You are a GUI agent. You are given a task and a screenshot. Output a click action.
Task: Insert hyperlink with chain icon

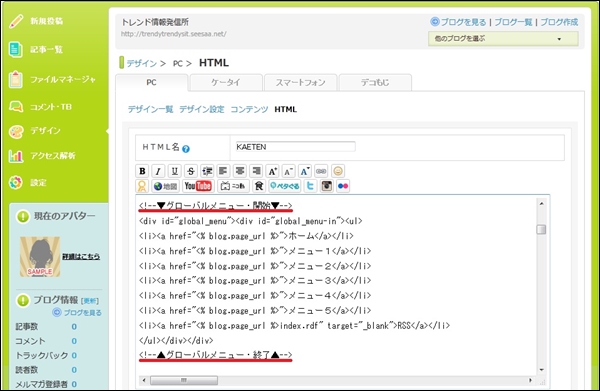(321, 171)
